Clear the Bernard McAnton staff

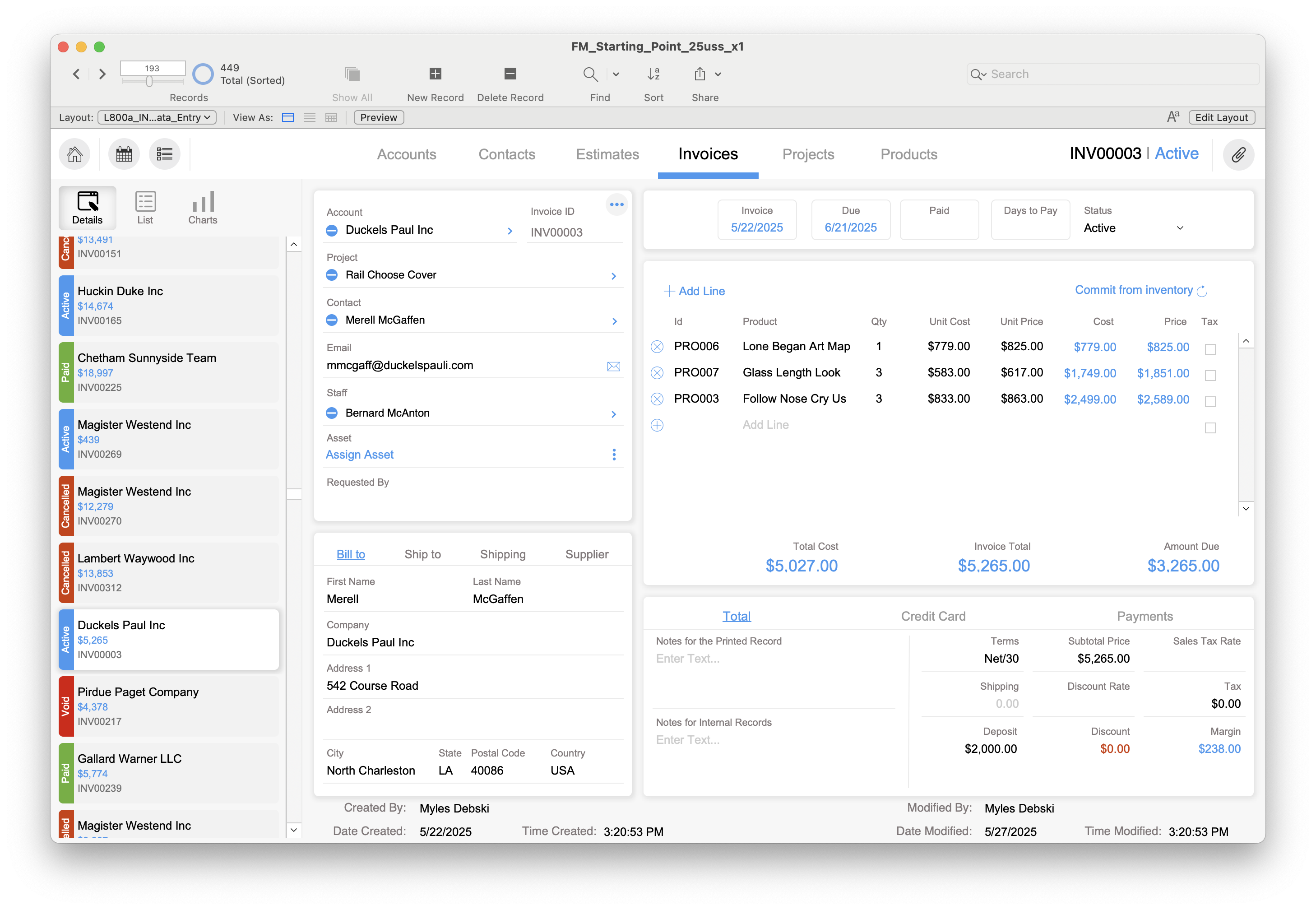[332, 413]
